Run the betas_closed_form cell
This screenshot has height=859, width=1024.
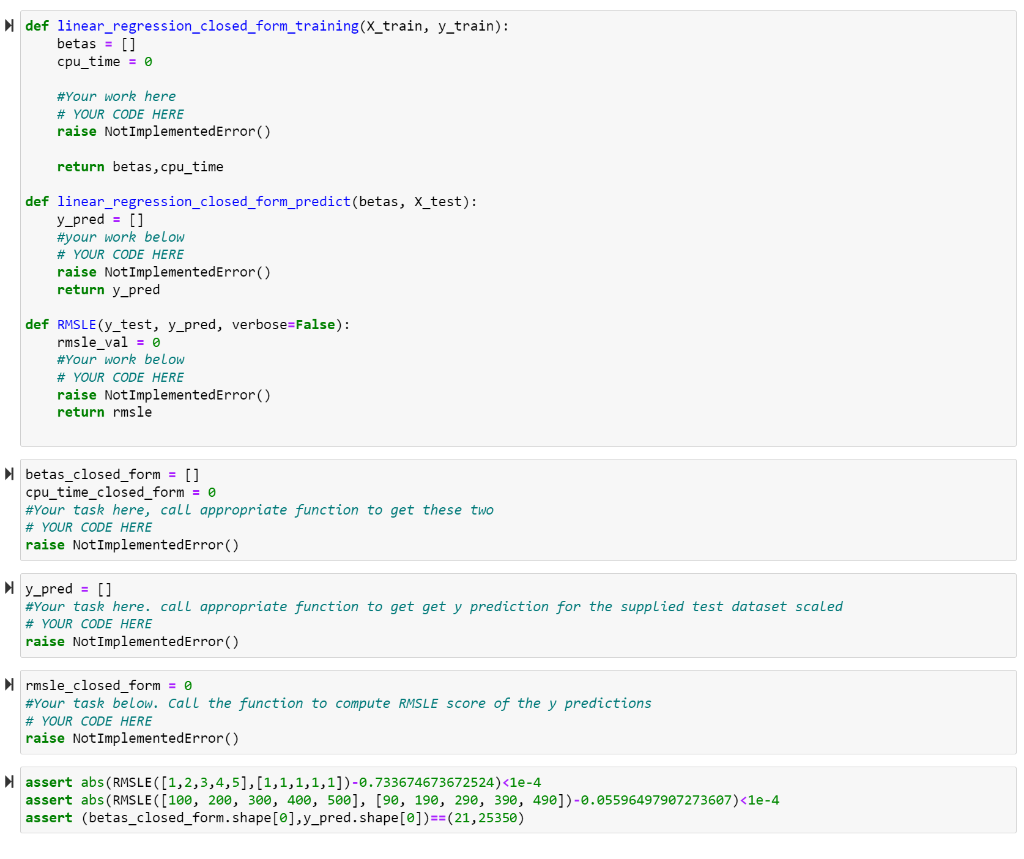(x=9, y=474)
